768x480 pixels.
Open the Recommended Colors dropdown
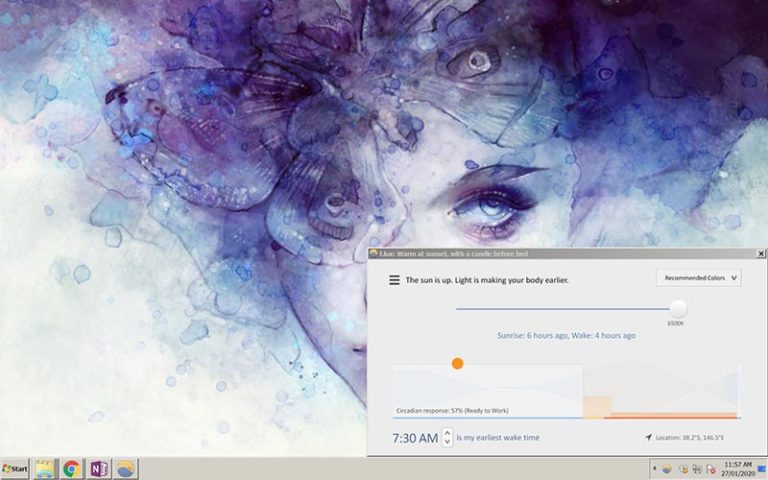click(x=698, y=278)
